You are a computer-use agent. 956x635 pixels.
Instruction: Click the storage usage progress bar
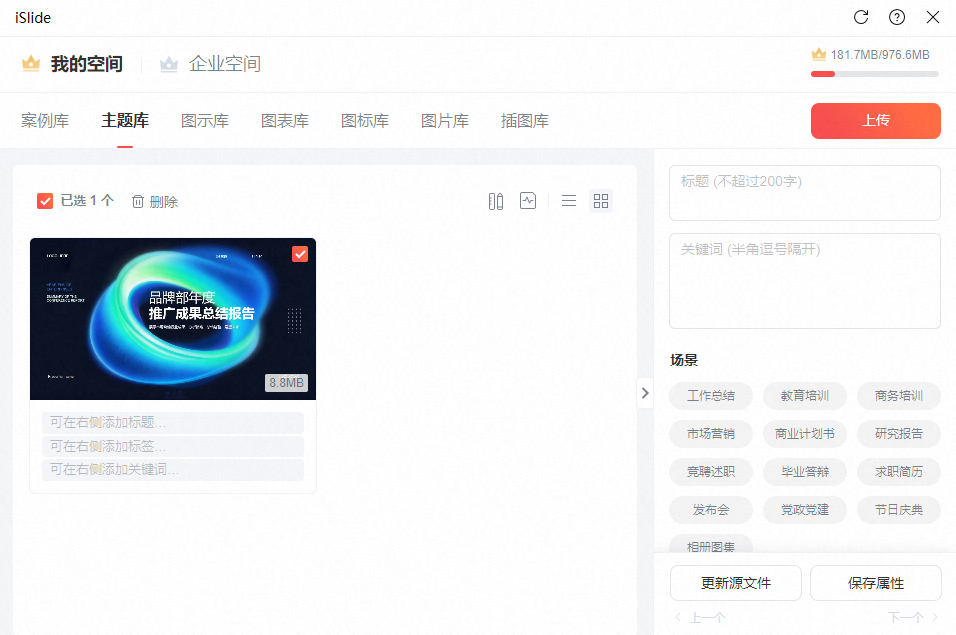pyautogui.click(x=875, y=74)
